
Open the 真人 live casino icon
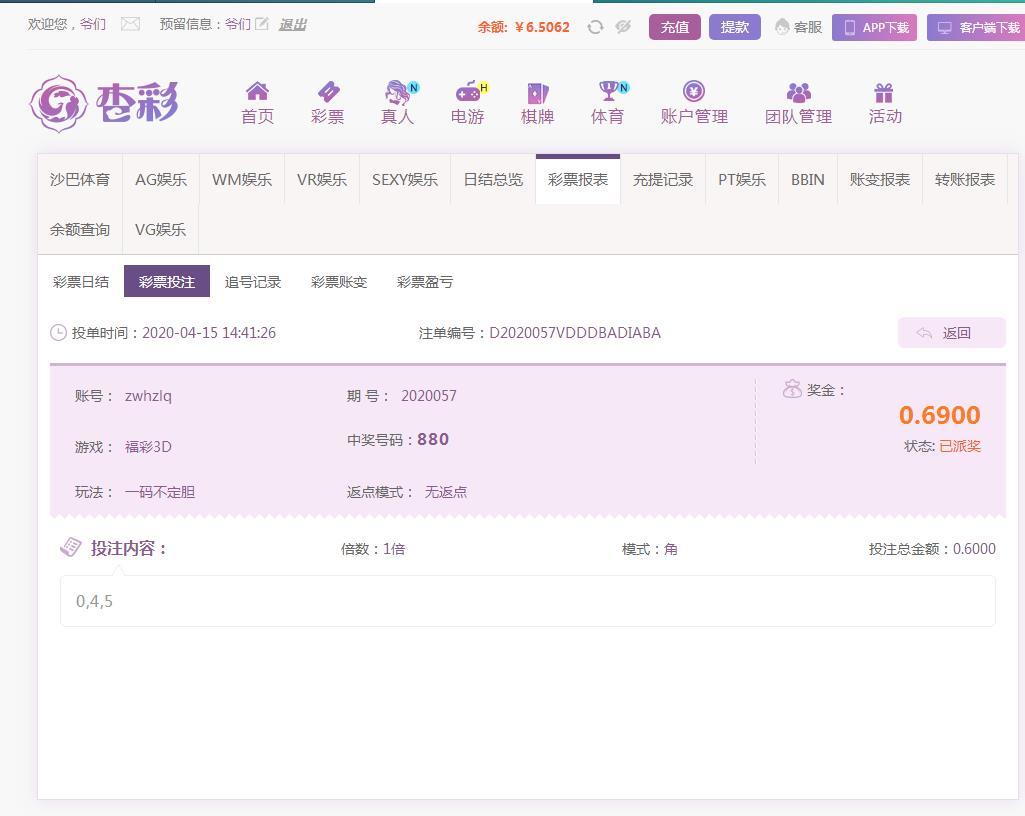pyautogui.click(x=397, y=93)
